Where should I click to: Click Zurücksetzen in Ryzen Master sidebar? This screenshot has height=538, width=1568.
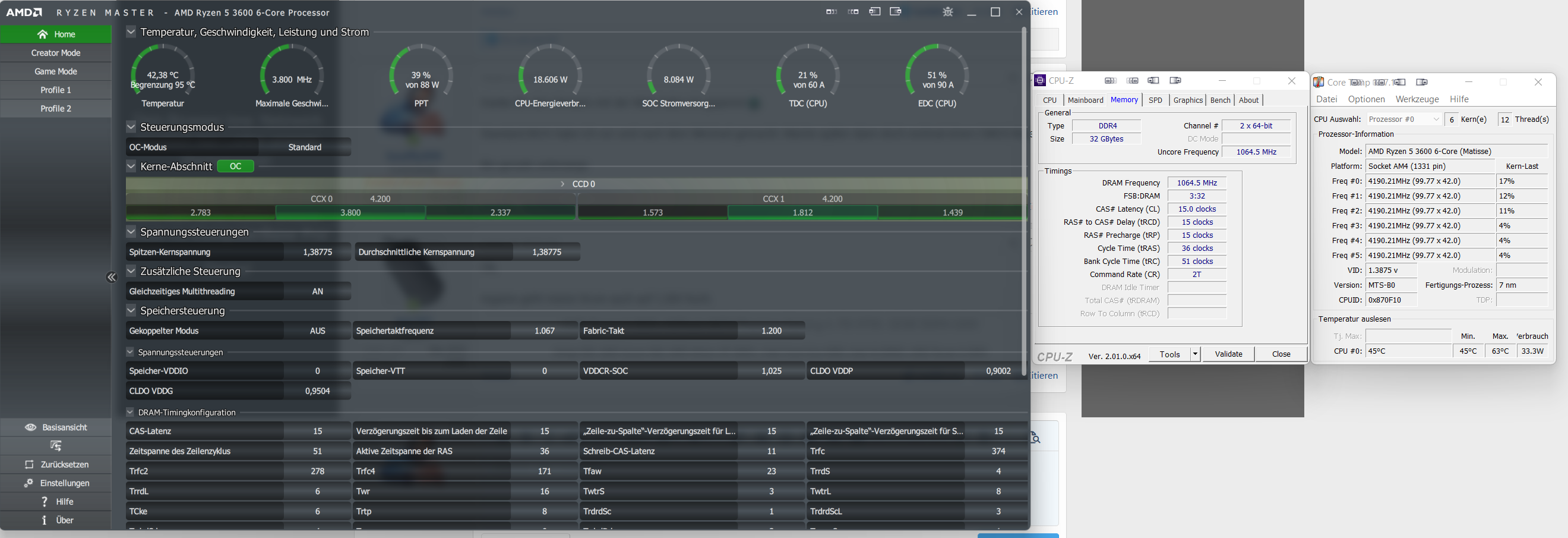point(56,464)
